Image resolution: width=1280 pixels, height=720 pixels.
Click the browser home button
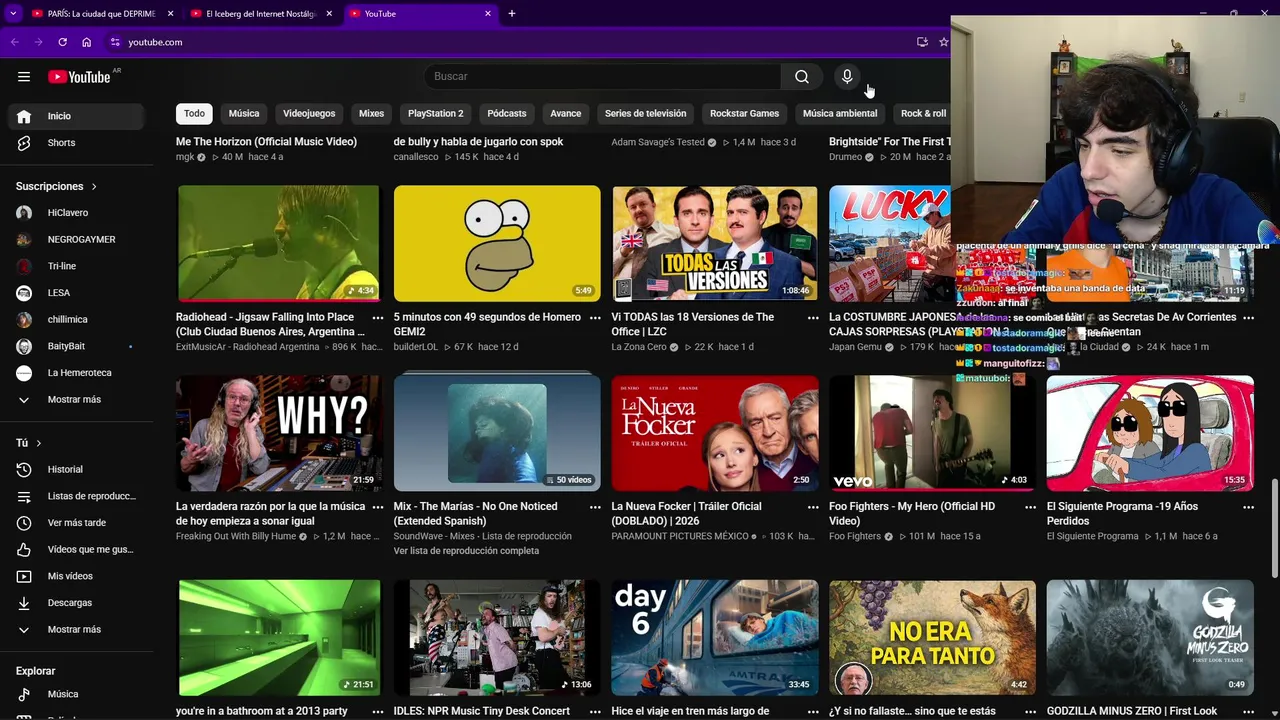coord(87,42)
